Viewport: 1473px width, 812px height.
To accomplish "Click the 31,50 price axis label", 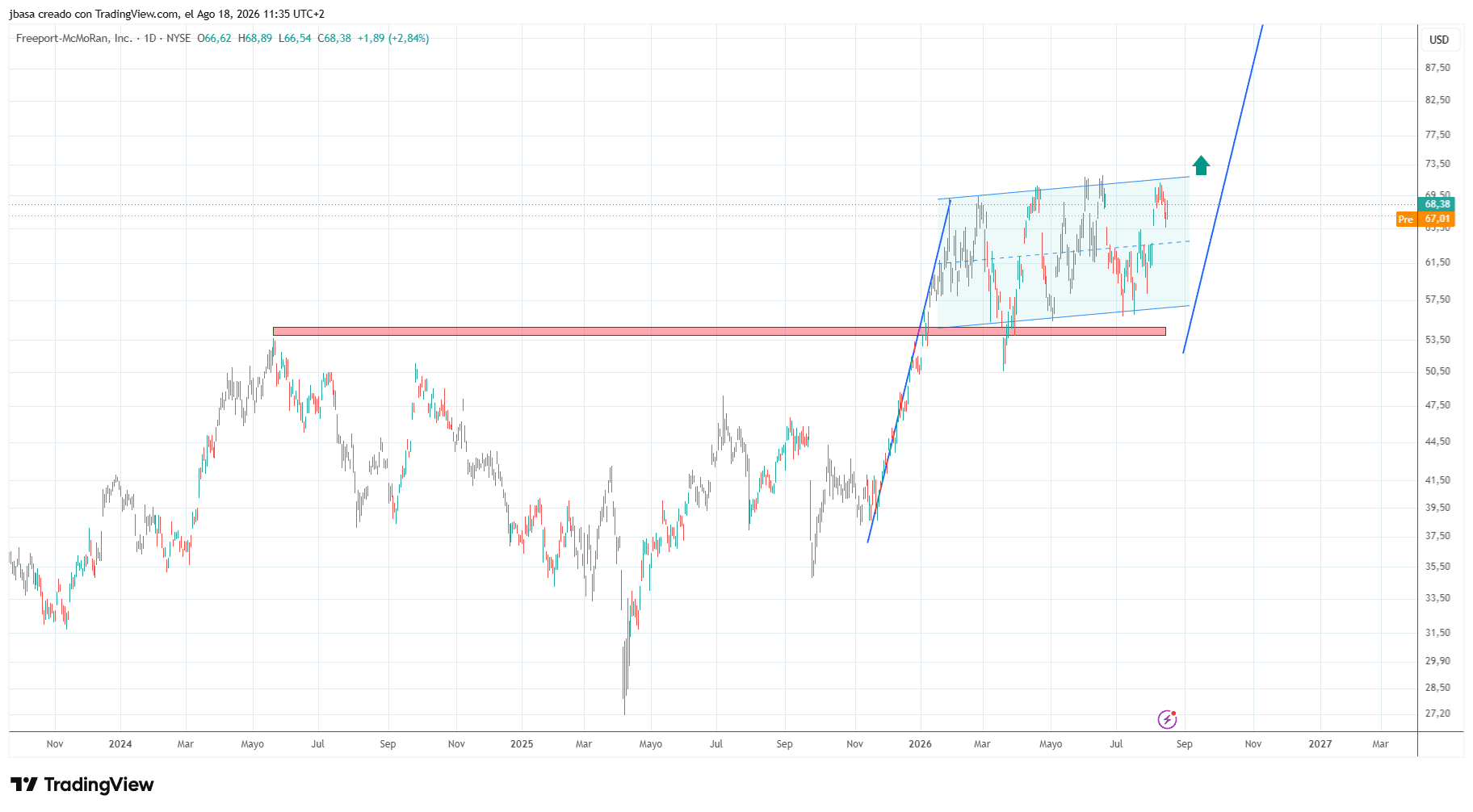I will point(1437,633).
